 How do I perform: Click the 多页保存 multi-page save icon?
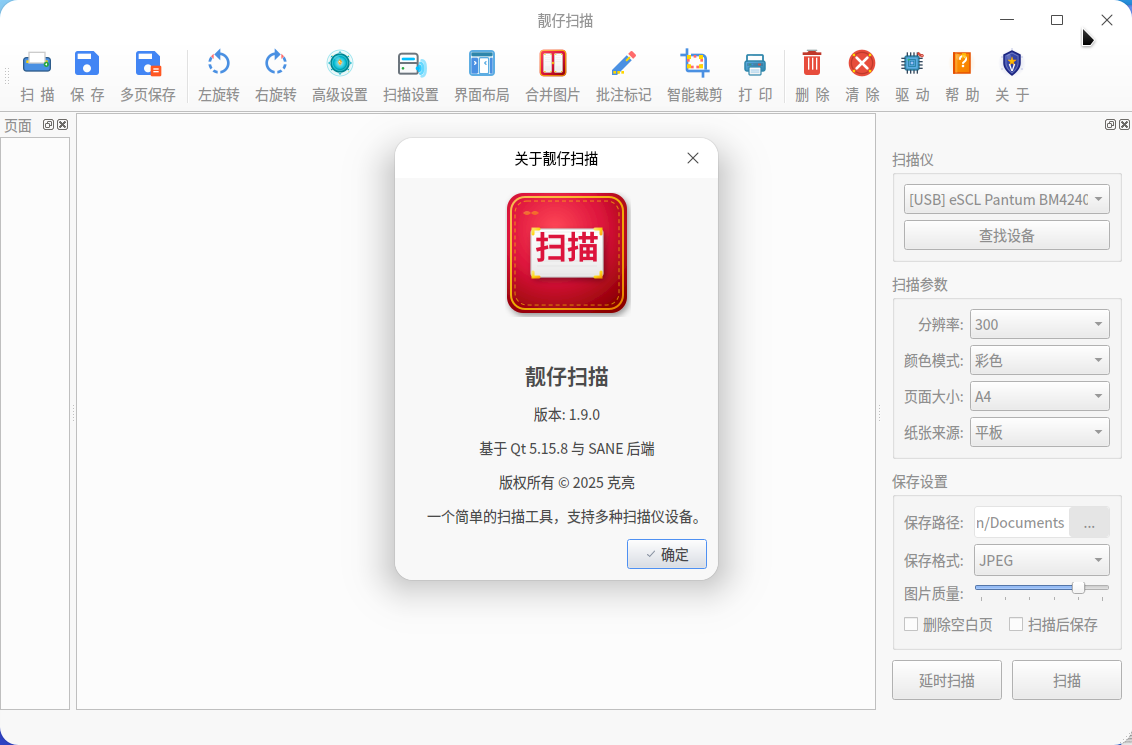(x=148, y=64)
